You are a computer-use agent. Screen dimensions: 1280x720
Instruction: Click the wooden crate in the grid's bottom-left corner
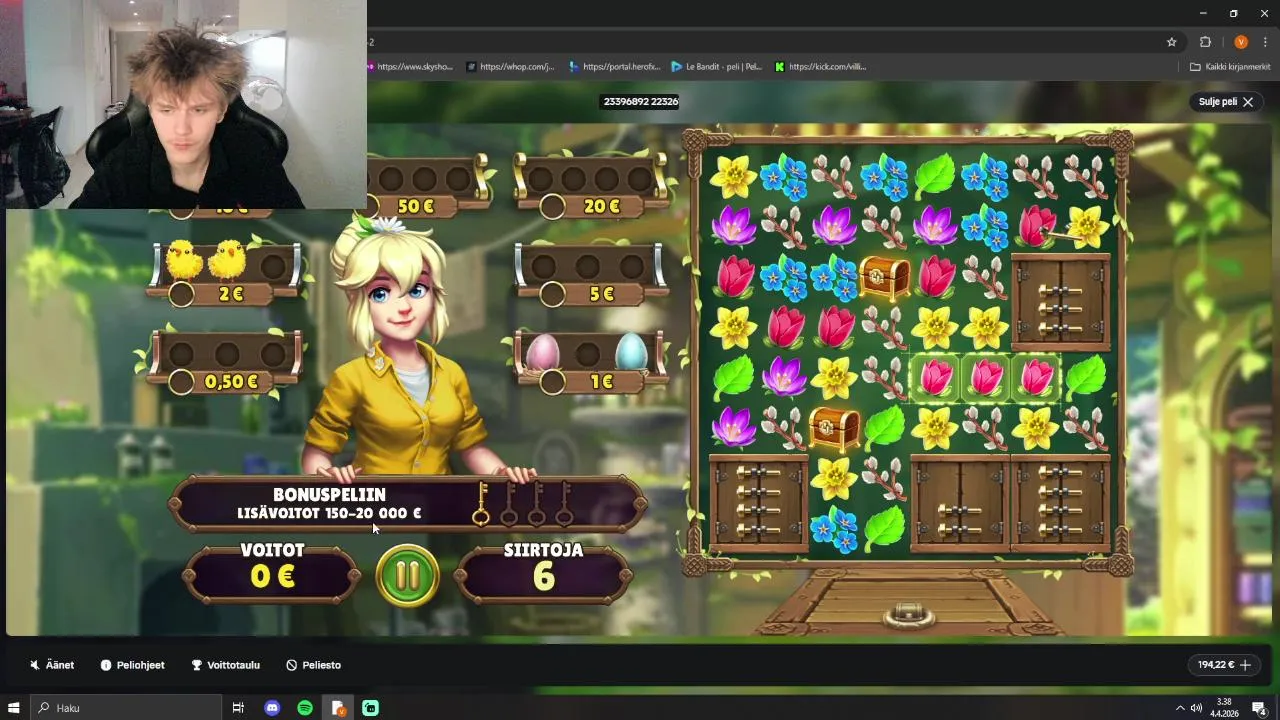click(x=758, y=503)
